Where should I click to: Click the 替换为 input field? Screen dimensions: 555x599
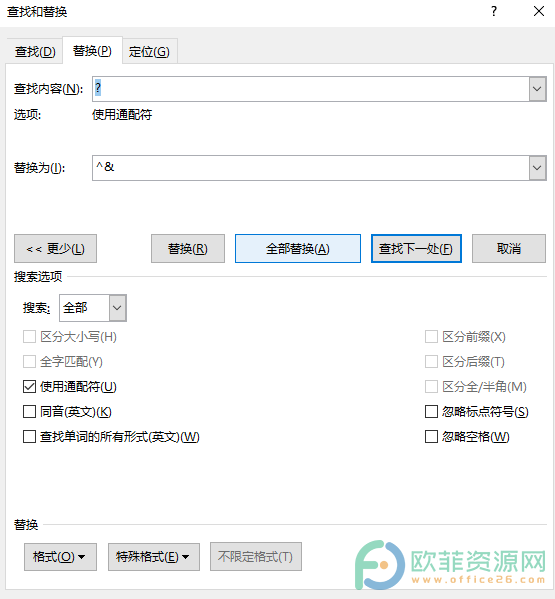tap(310, 168)
